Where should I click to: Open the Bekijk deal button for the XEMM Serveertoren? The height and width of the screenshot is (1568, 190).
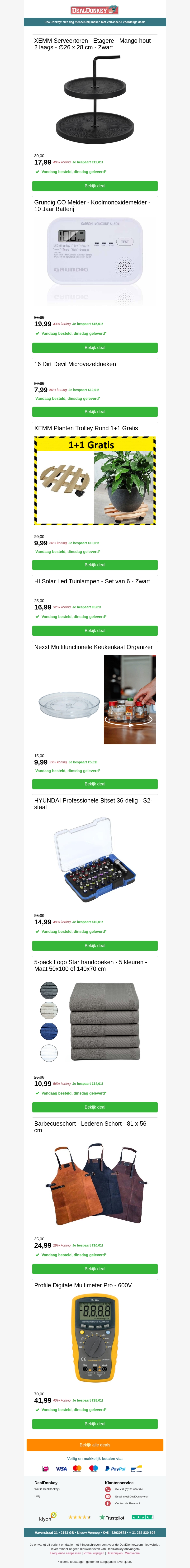click(95, 186)
